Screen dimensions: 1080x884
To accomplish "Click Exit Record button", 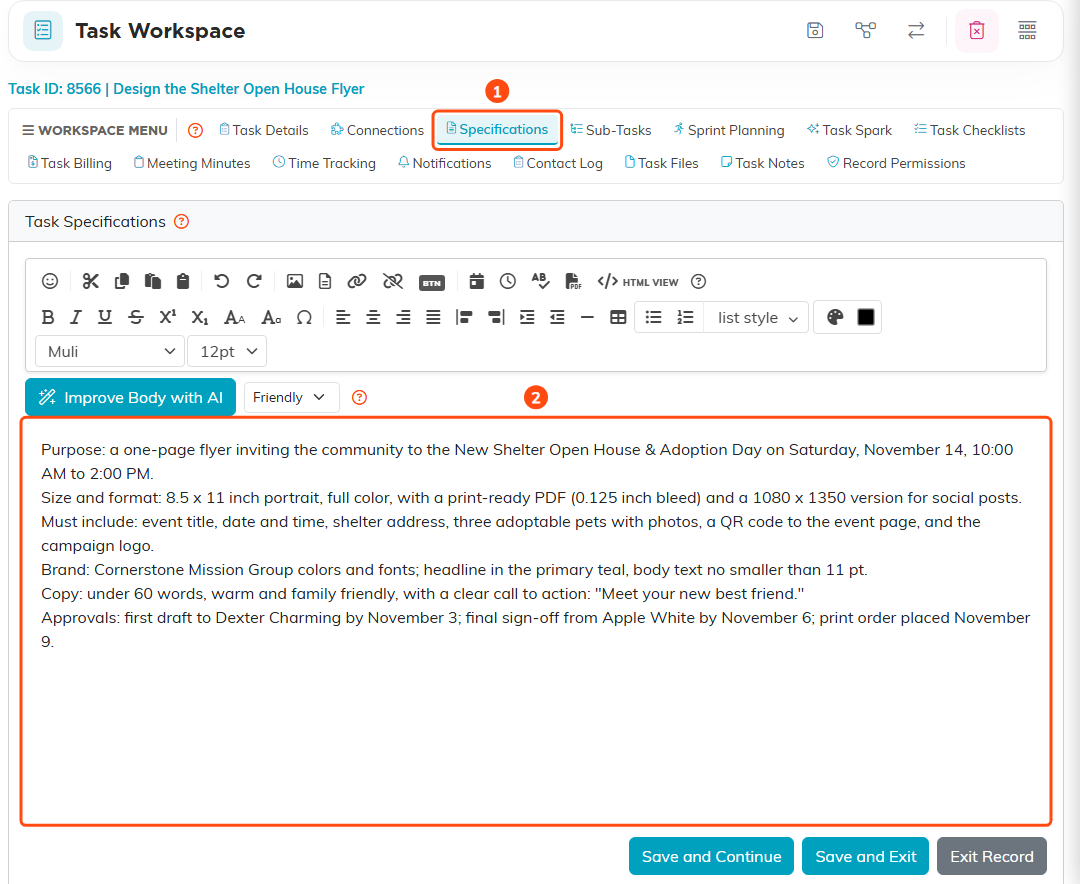I will coord(992,856).
